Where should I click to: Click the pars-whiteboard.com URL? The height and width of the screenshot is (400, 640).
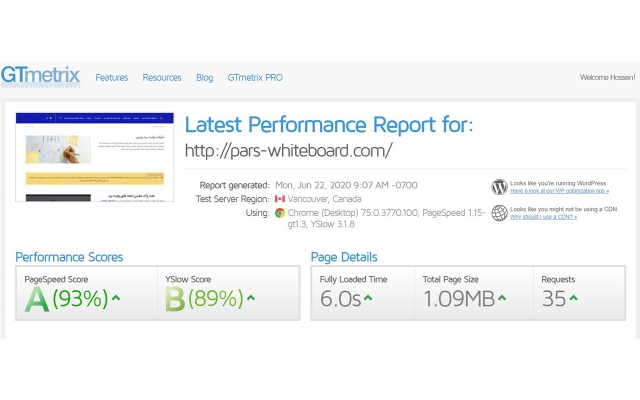[x=289, y=151]
